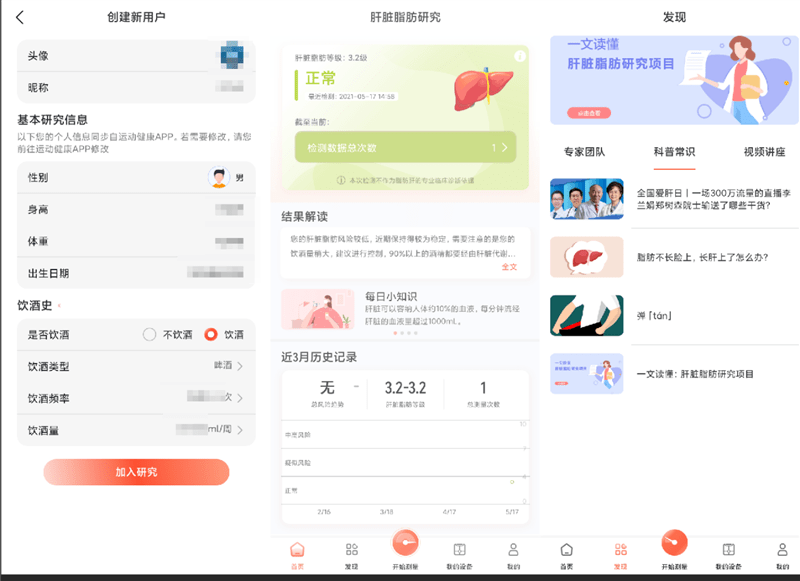Tap the back arrow on 创建新用户
800x581 pixels.
(21, 17)
